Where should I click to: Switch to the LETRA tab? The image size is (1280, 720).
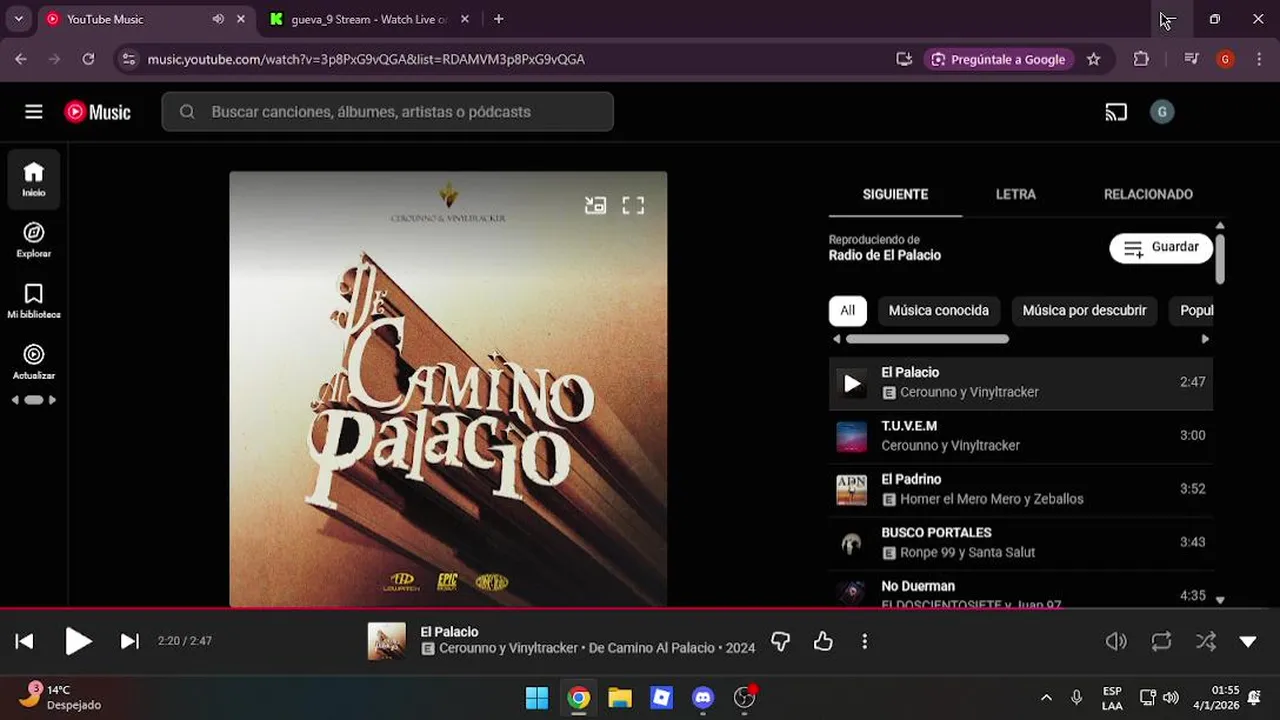pos(1016,194)
